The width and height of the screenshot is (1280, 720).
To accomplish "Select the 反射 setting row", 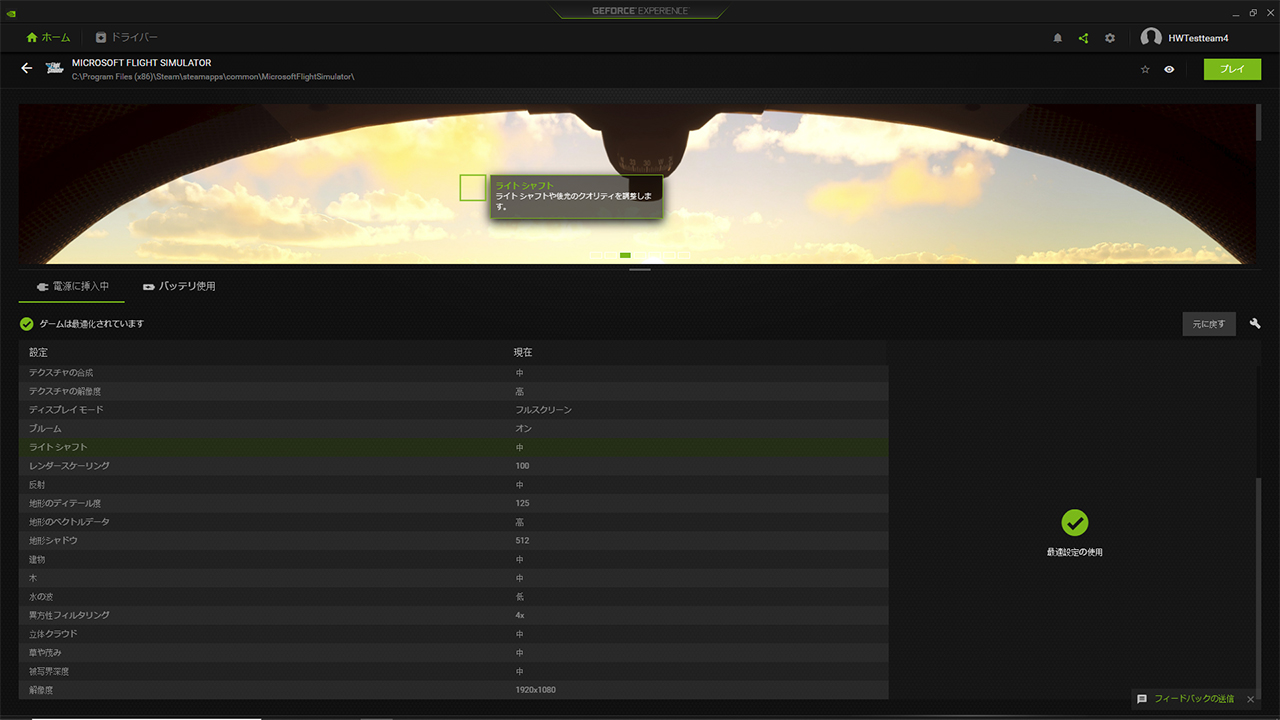I will pyautogui.click(x=453, y=485).
